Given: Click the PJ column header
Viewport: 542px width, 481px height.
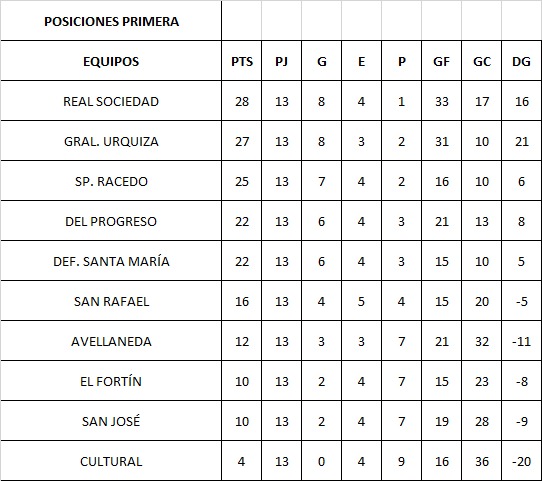Looking at the screenshot, I should (281, 61).
